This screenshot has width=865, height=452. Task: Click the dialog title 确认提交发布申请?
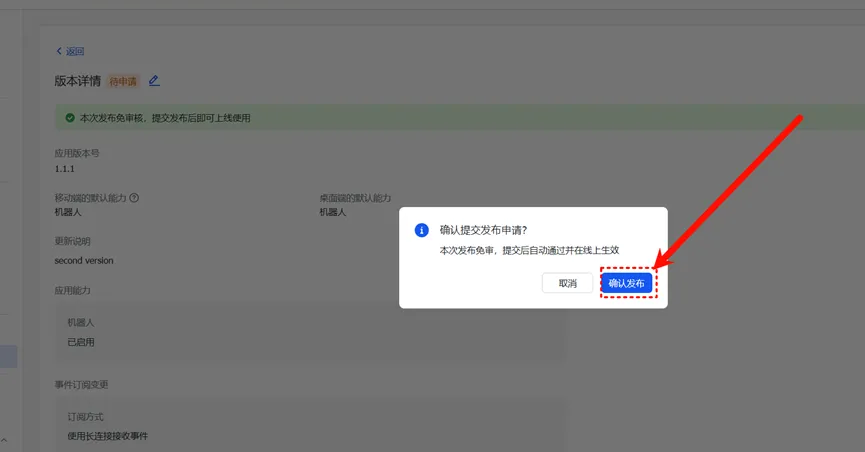[x=483, y=230]
